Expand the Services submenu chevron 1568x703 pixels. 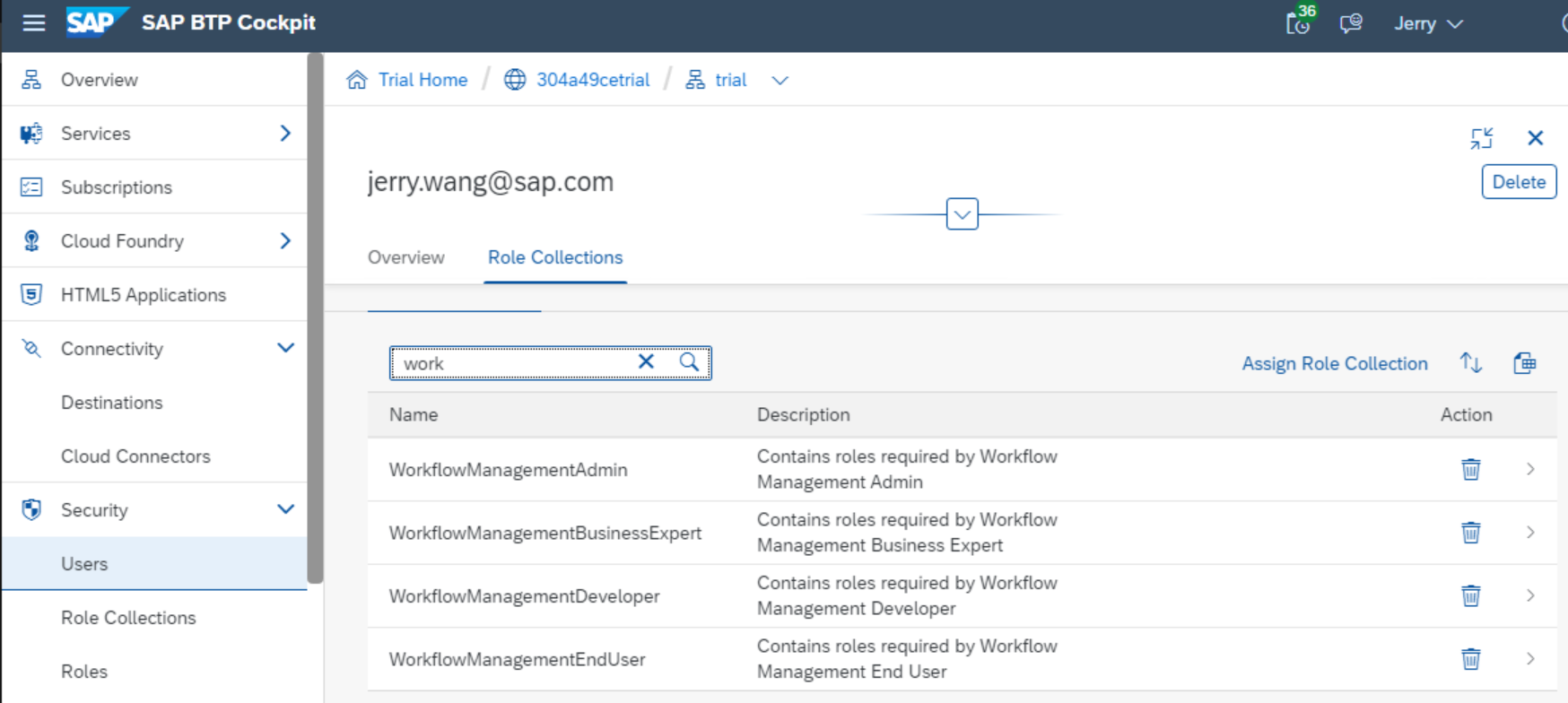pyautogui.click(x=285, y=134)
